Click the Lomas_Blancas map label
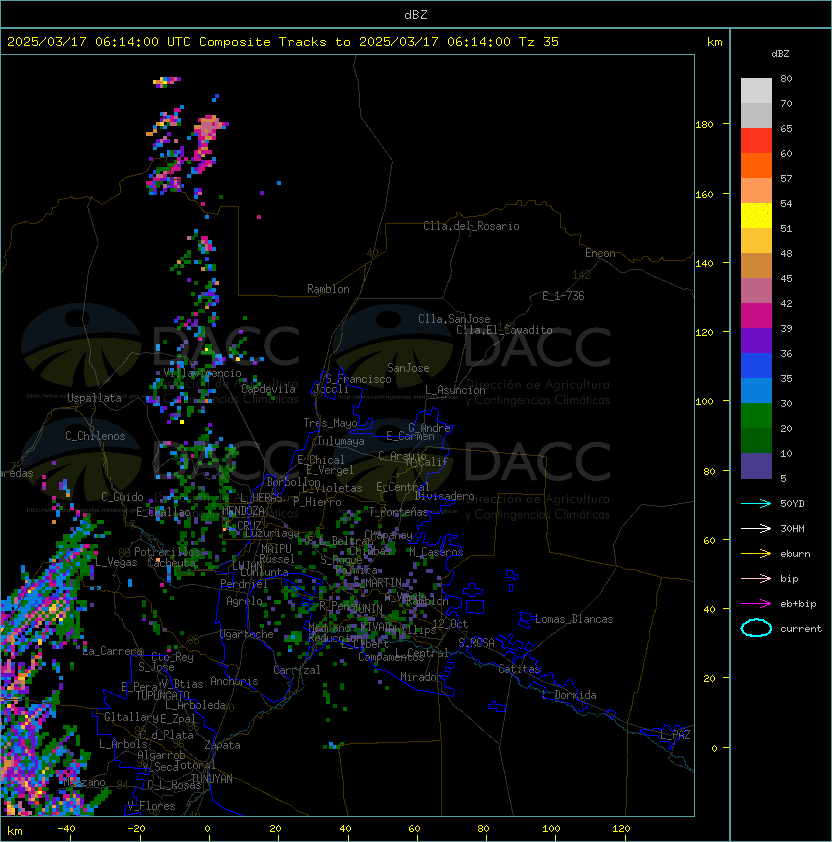832x842 pixels. pos(574,619)
